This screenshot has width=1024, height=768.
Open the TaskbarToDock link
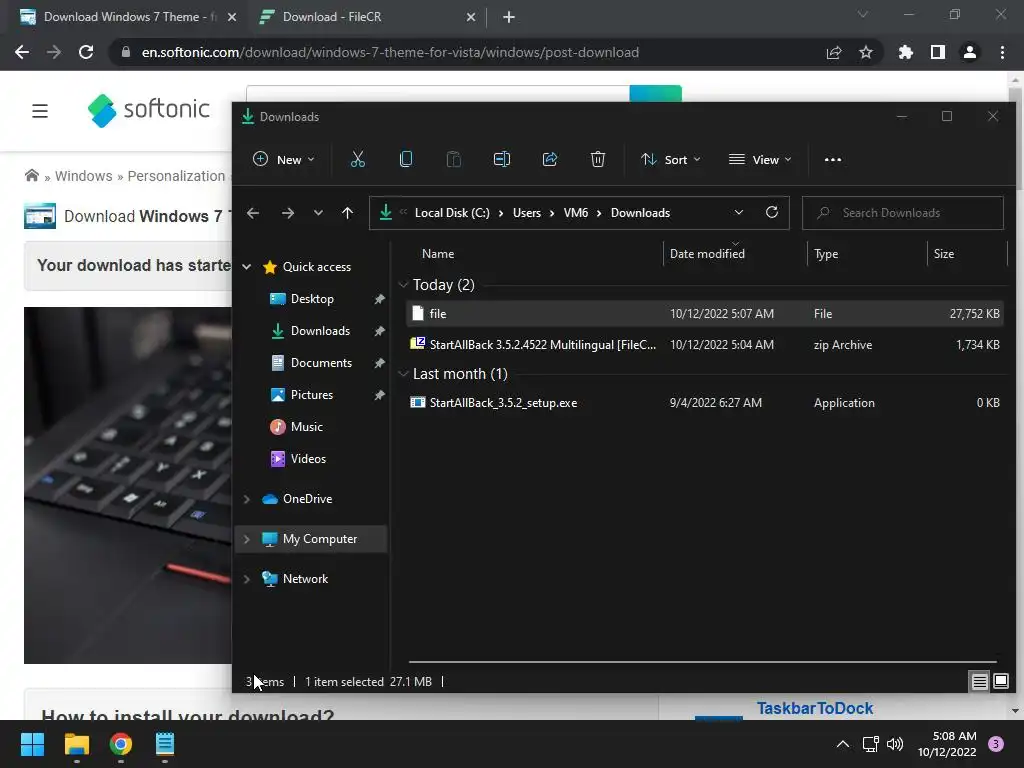coord(814,708)
